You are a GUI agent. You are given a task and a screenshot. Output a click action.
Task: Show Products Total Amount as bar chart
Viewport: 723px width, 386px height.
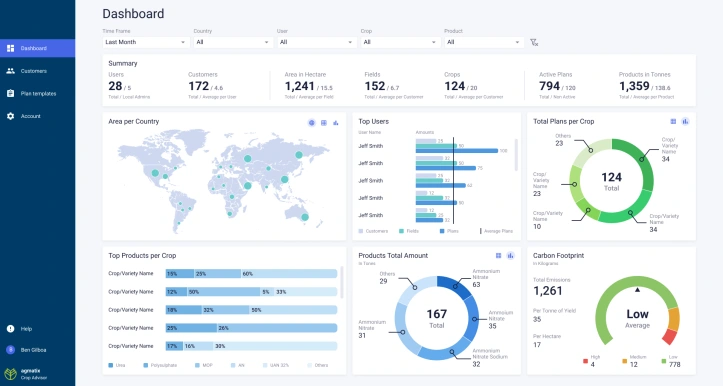(x=510, y=255)
